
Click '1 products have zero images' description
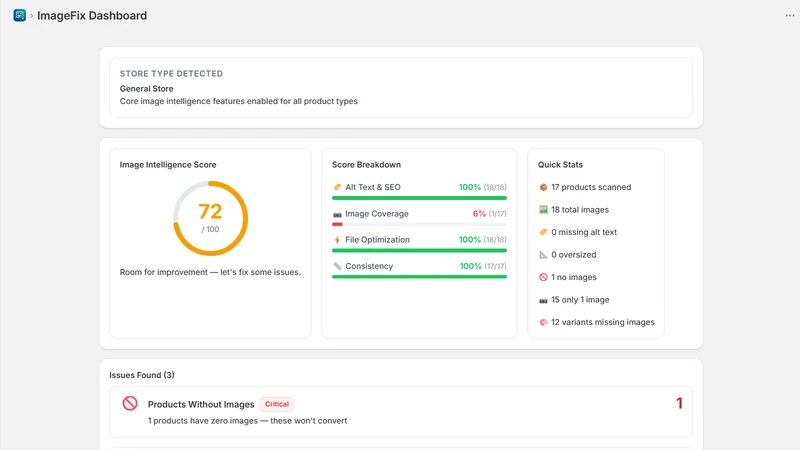click(x=247, y=421)
